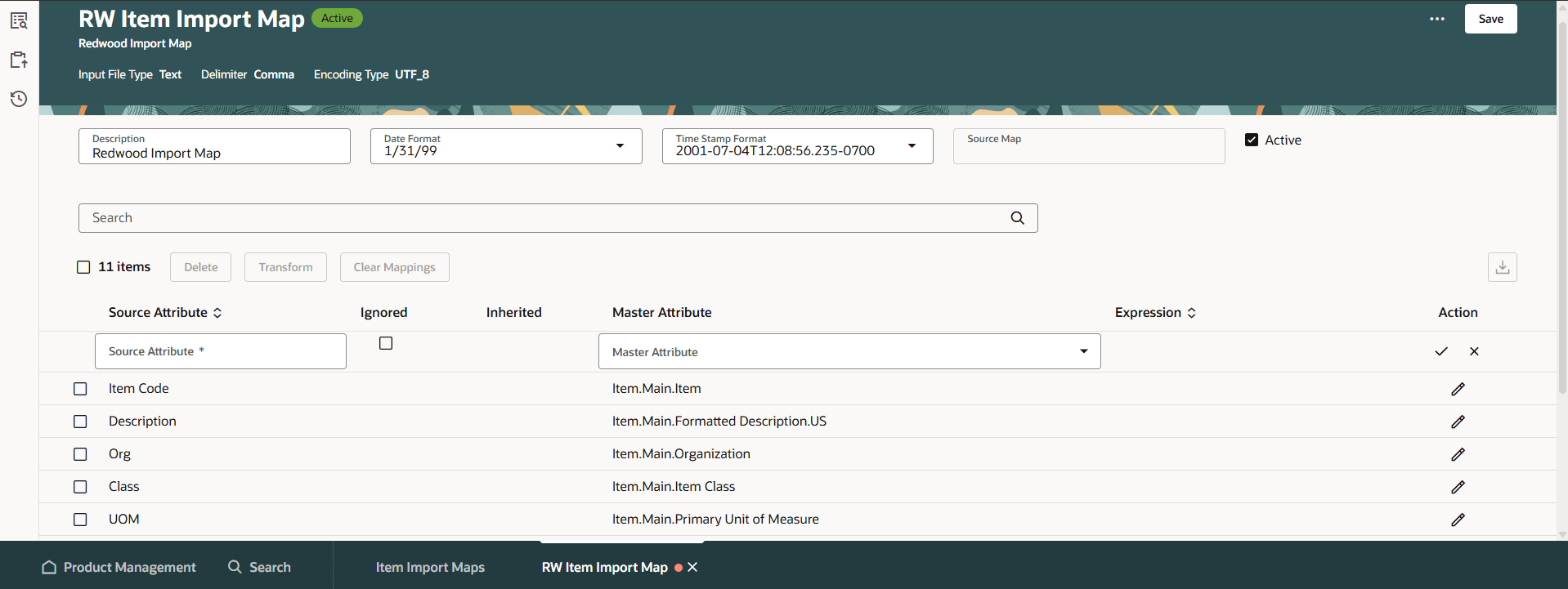
Task: Expand the Date Format dropdown
Action: [620, 146]
